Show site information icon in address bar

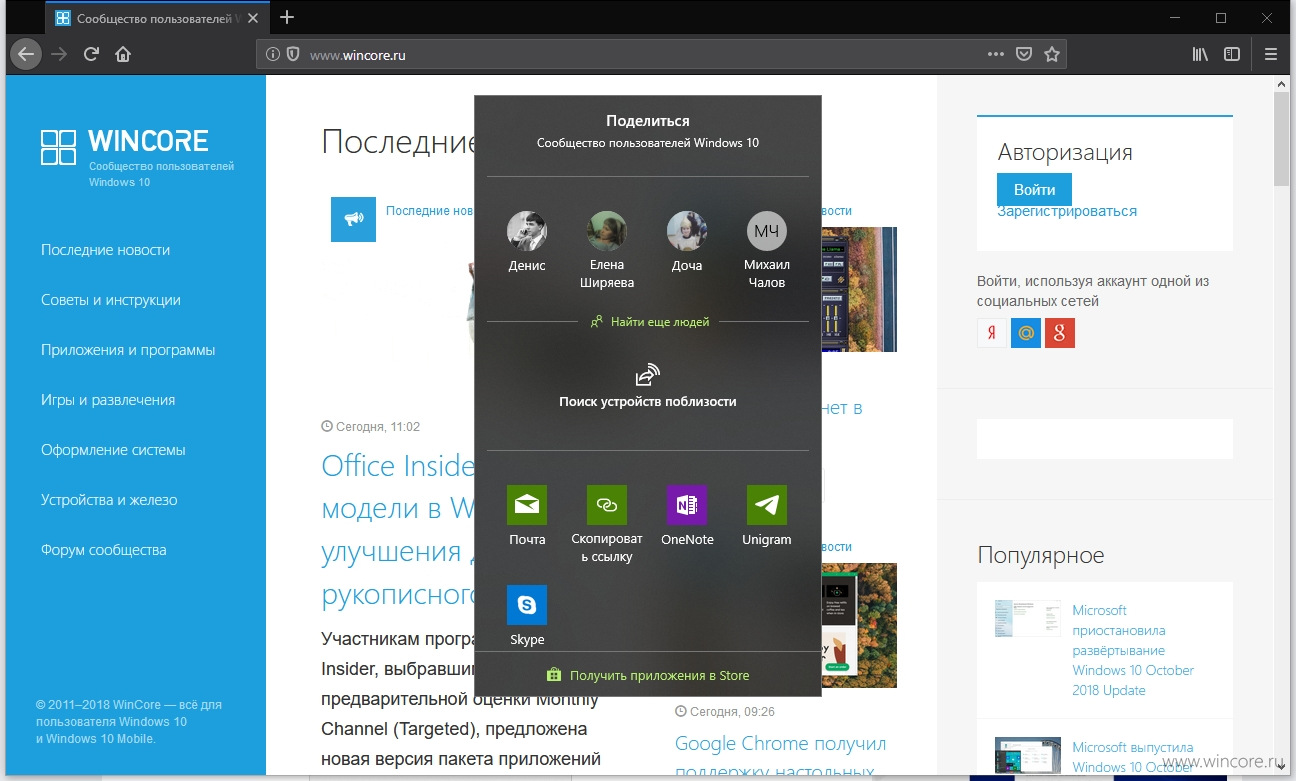click(x=273, y=55)
